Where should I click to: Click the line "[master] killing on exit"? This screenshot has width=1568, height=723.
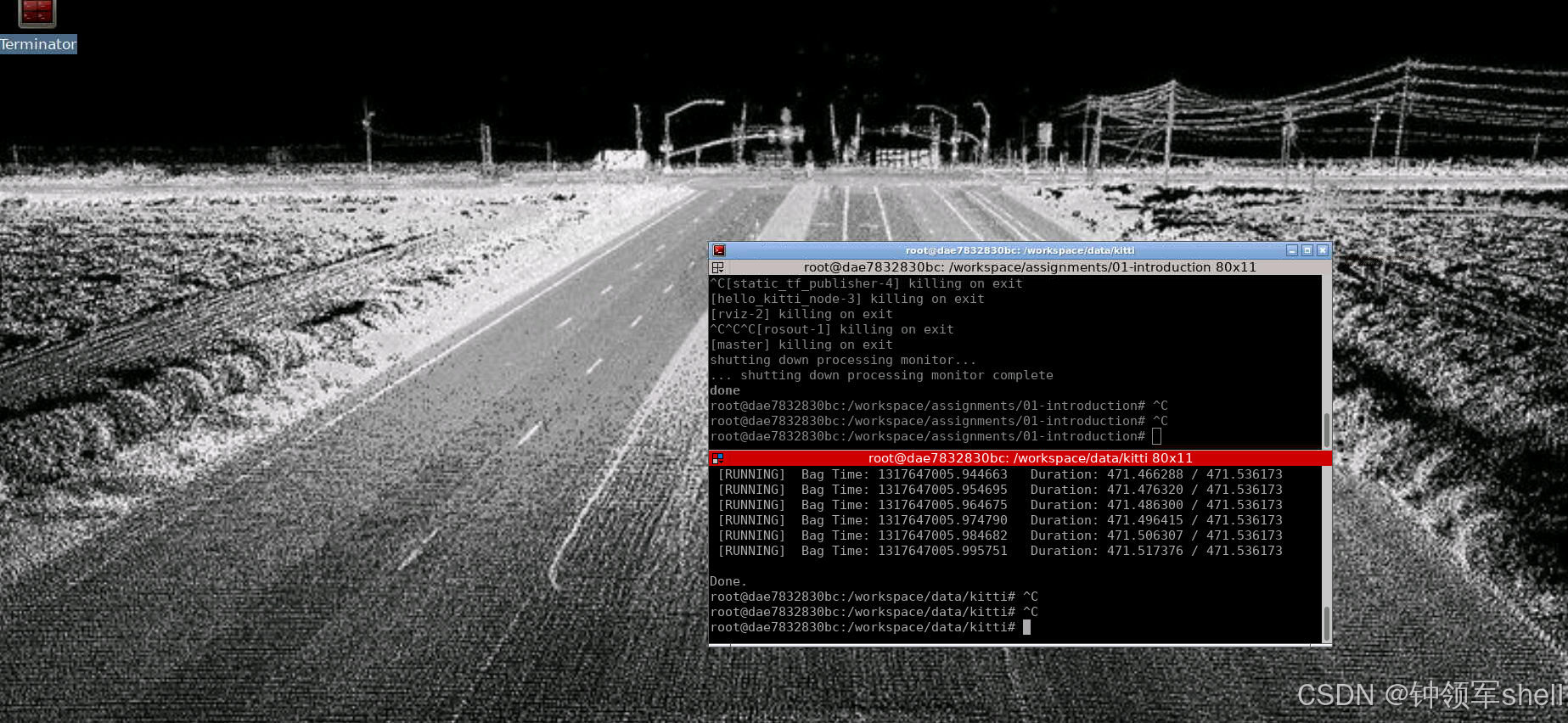click(x=801, y=345)
